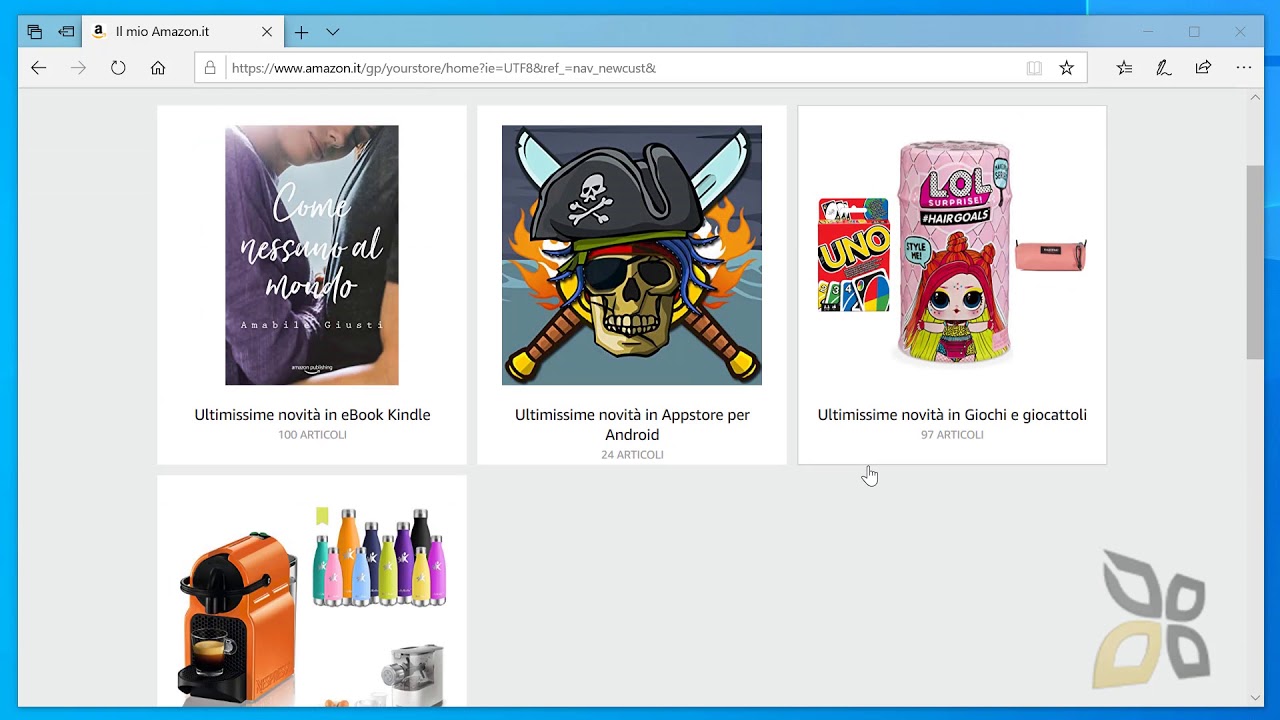1280x720 pixels.
Task: Click the vertical scrollbar thumb
Action: tap(1255, 262)
